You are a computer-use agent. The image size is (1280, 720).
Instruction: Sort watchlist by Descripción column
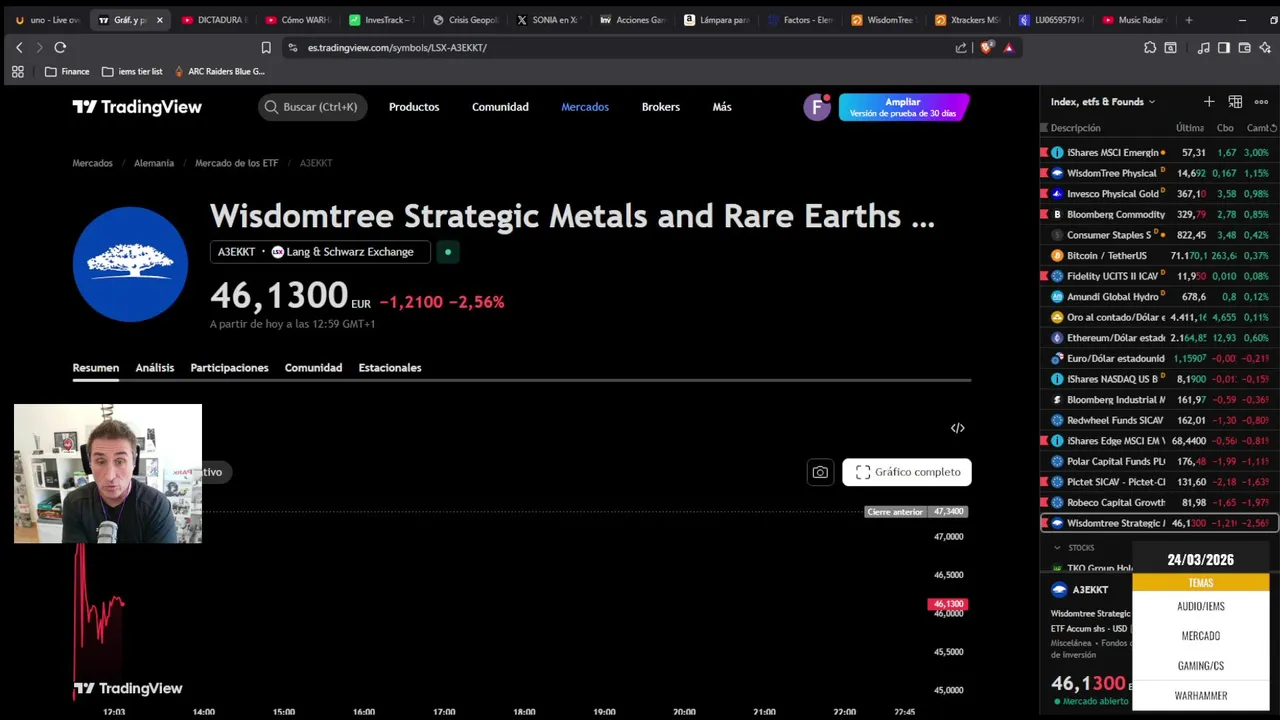coord(1076,128)
